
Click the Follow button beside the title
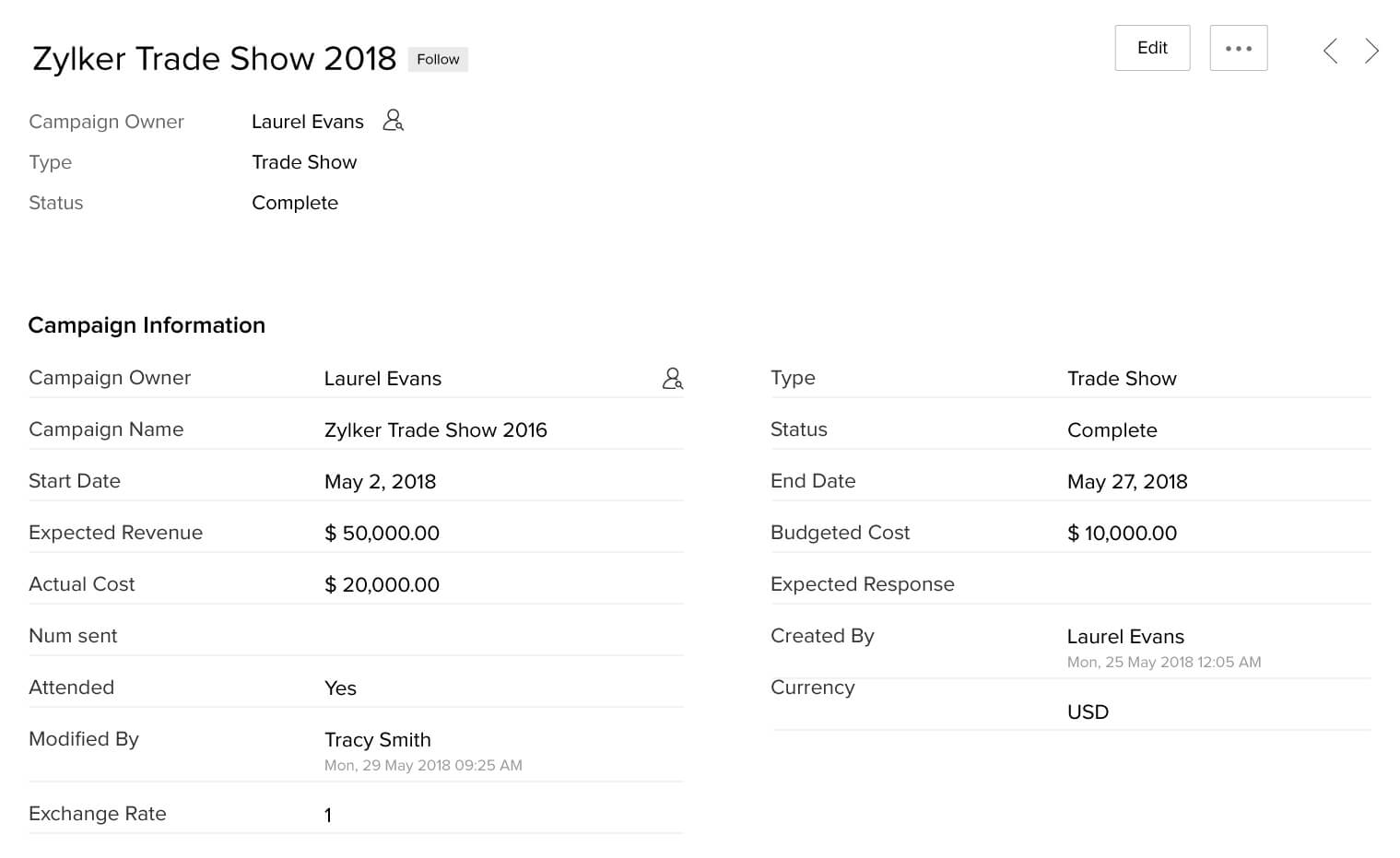tap(438, 59)
